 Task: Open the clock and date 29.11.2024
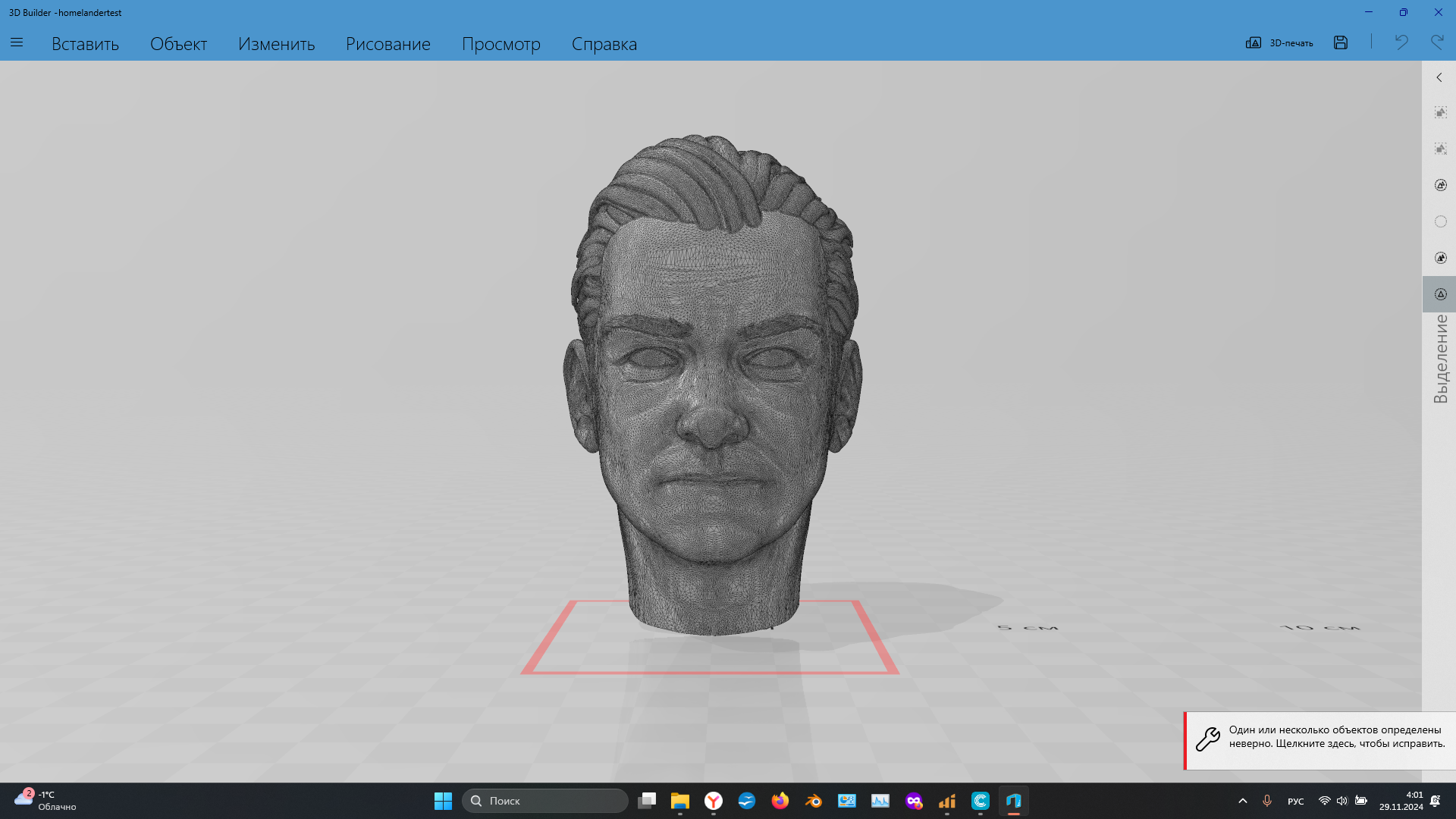coord(1401,801)
